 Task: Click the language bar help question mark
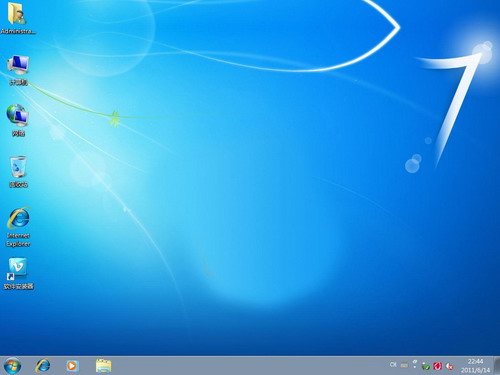click(x=415, y=362)
